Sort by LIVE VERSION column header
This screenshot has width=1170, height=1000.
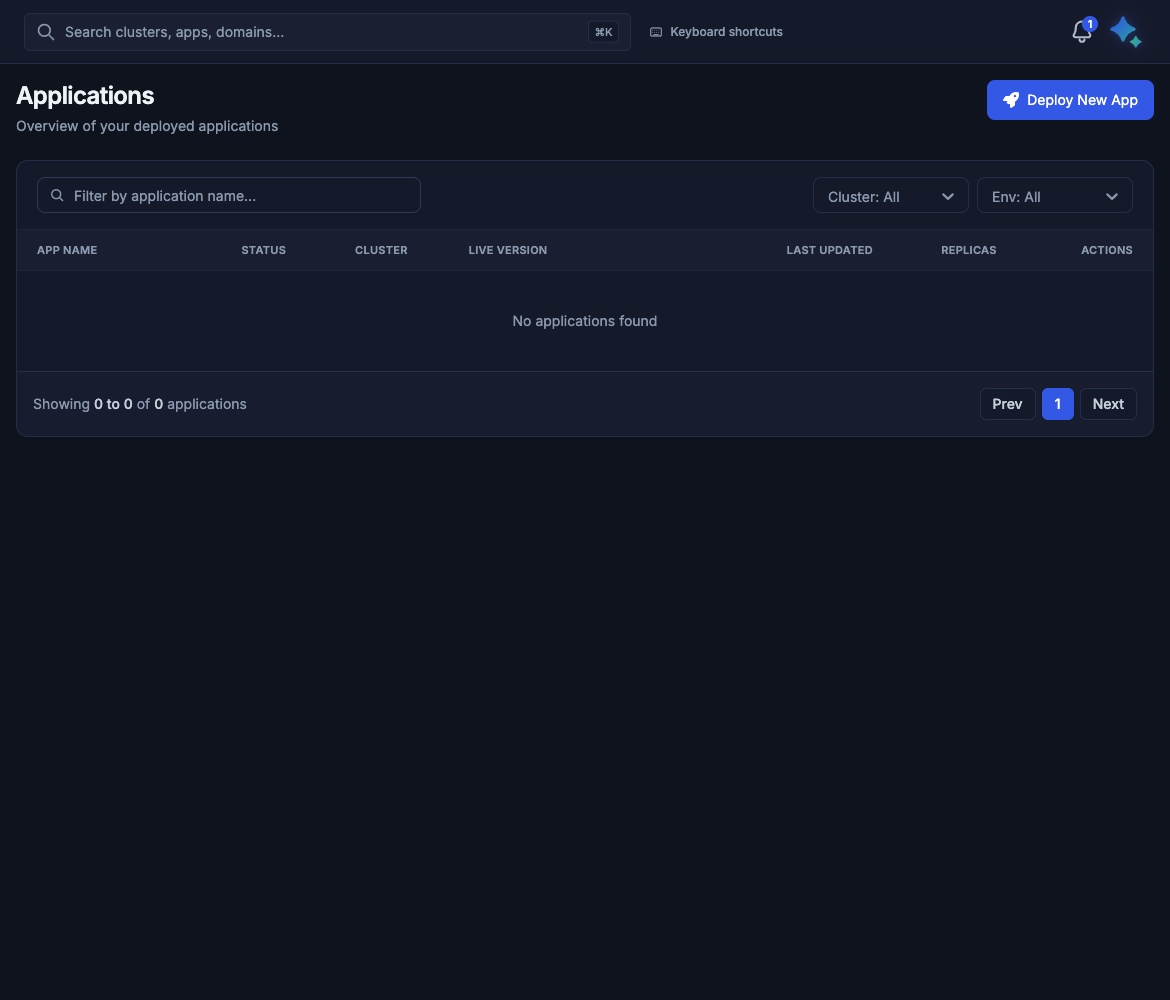pyautogui.click(x=507, y=251)
